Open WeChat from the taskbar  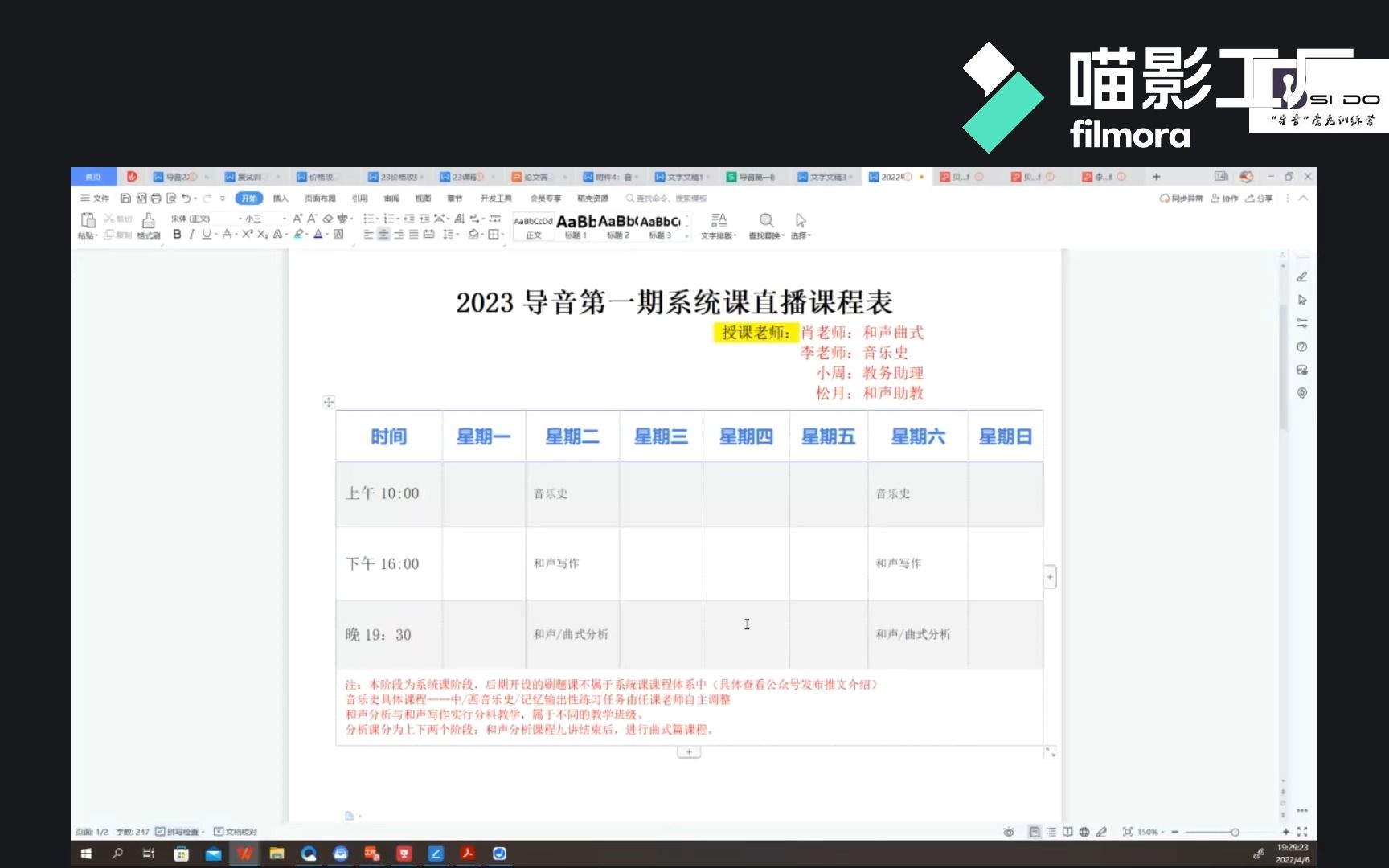(x=342, y=854)
